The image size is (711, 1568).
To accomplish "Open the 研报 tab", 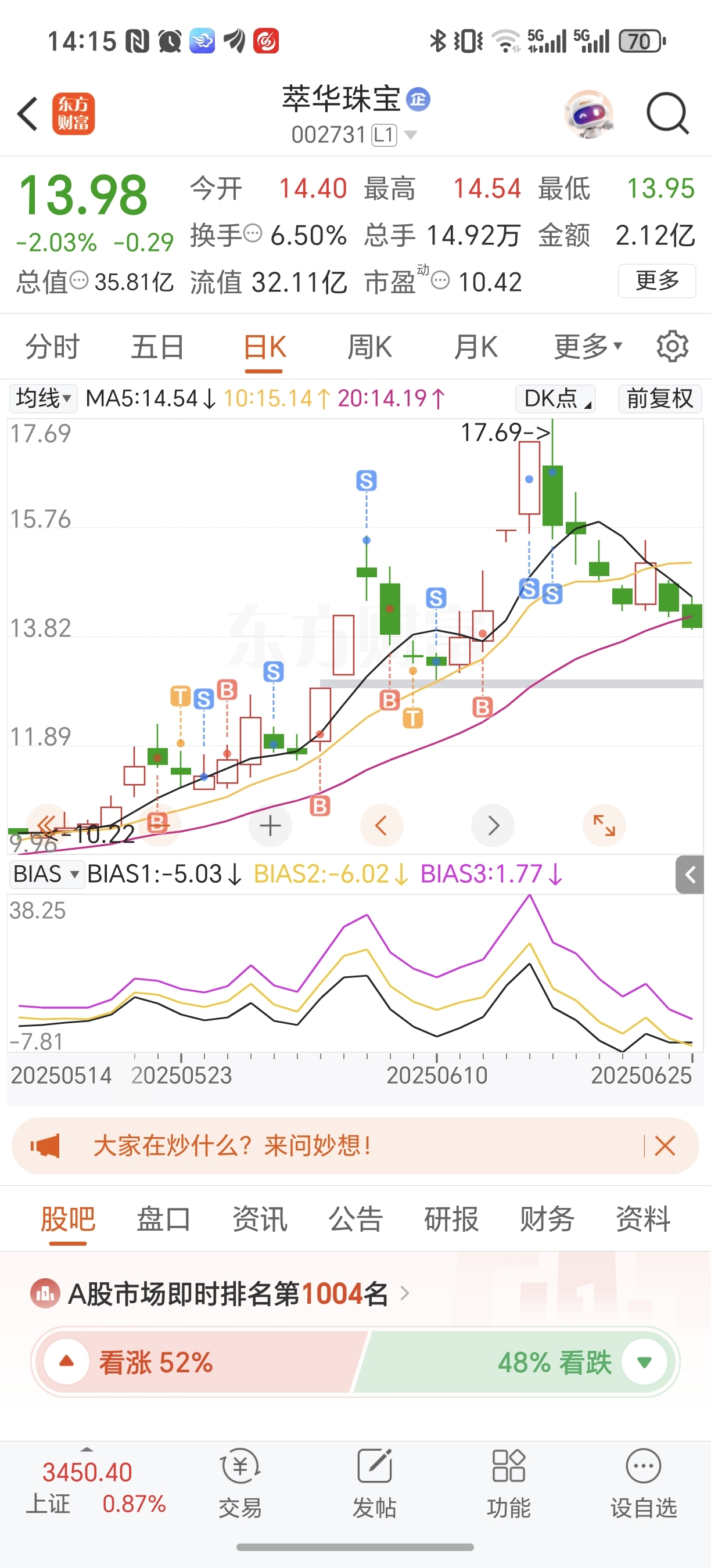I will pos(451,1218).
